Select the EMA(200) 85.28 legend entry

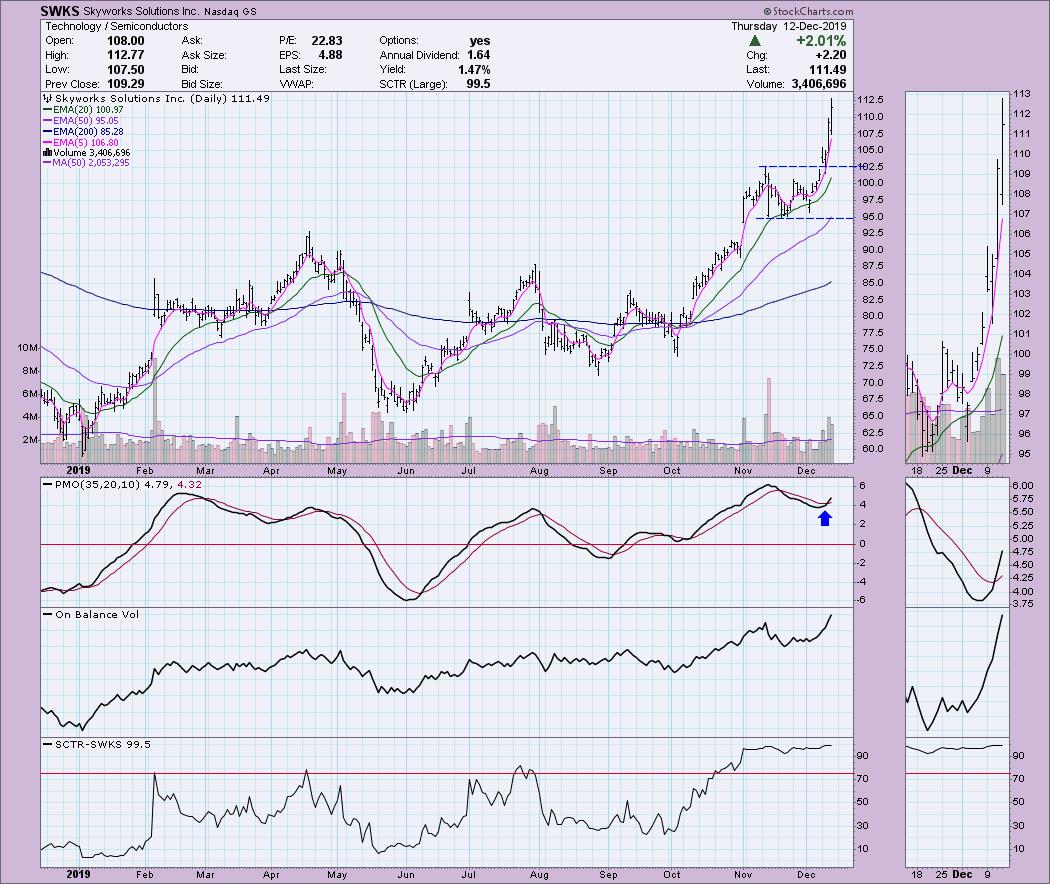coord(83,132)
